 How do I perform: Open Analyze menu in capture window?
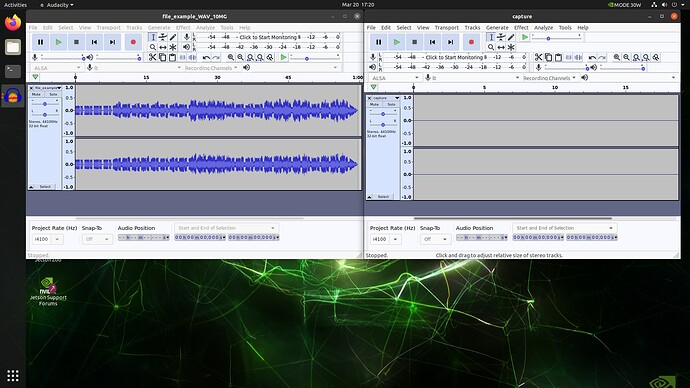[543, 27]
